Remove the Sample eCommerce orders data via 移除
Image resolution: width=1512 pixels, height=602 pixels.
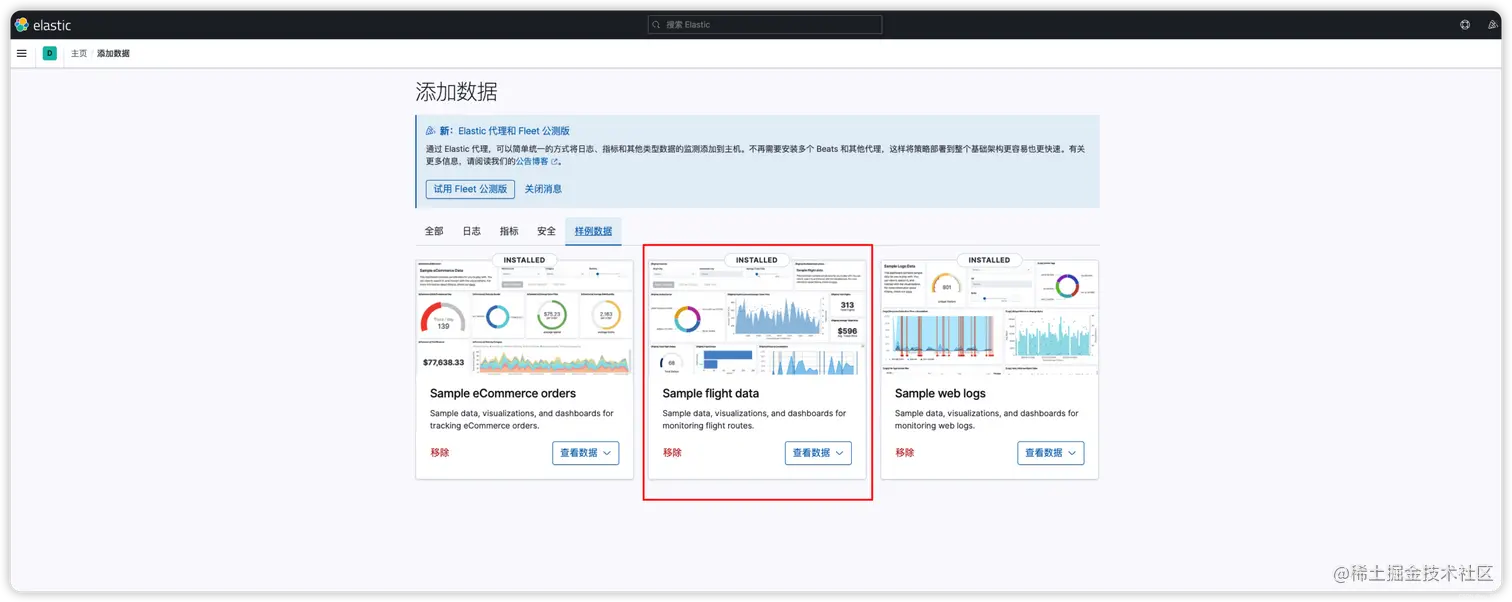point(440,453)
